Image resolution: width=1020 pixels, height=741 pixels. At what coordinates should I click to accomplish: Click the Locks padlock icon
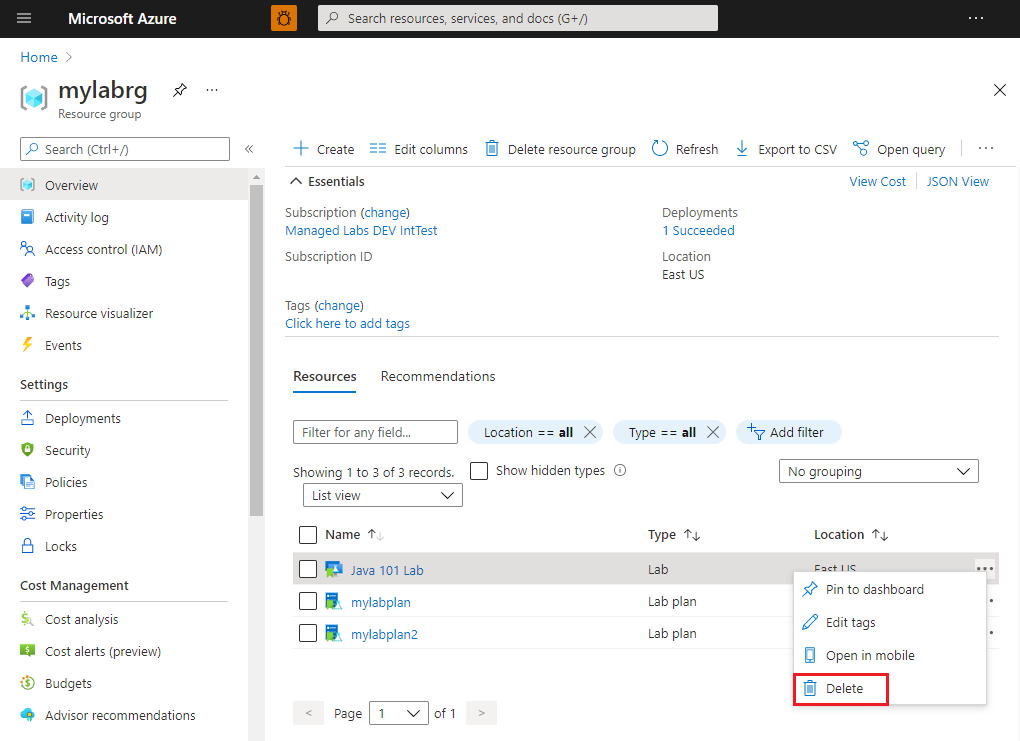click(27, 546)
